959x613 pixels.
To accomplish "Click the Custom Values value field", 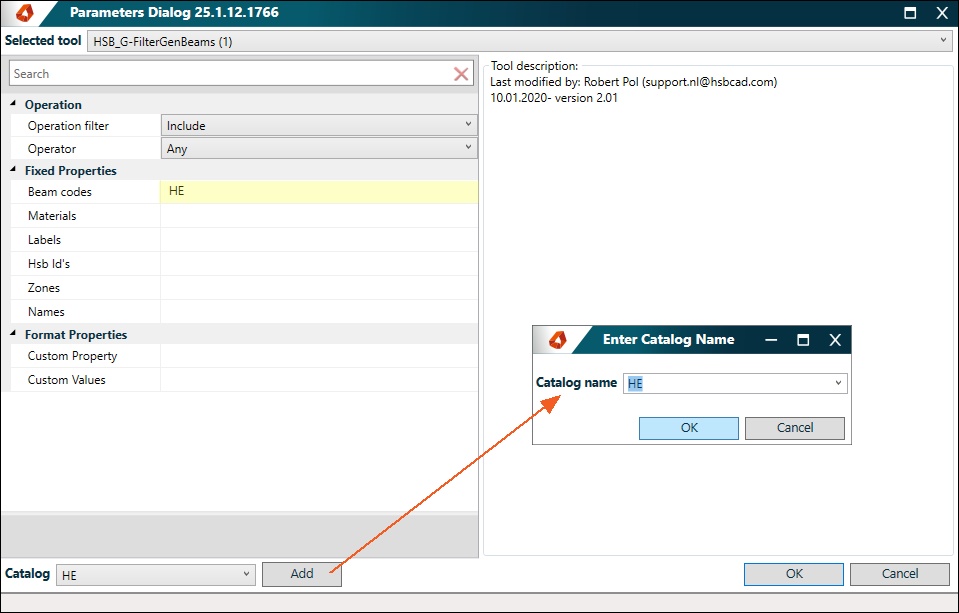I will tap(319, 380).
